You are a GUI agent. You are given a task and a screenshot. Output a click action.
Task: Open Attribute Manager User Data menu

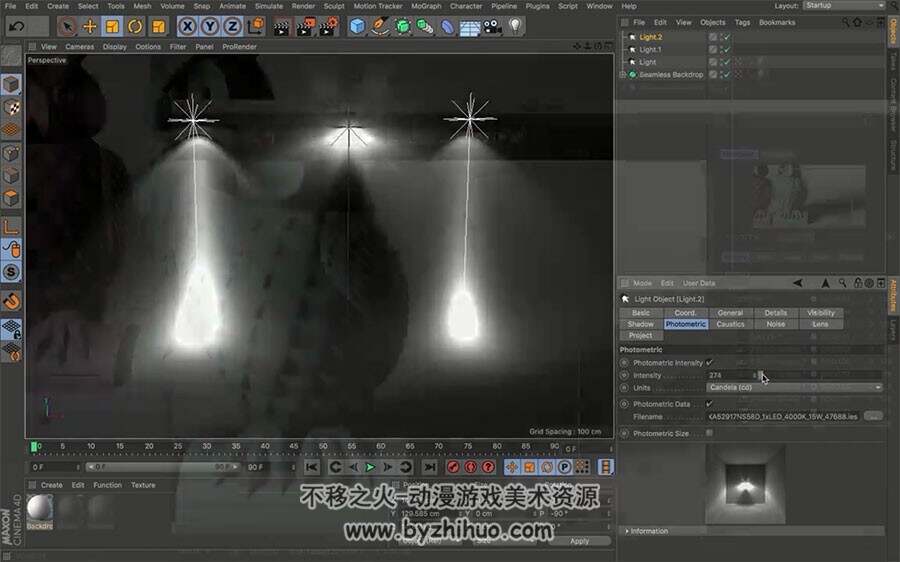(699, 283)
